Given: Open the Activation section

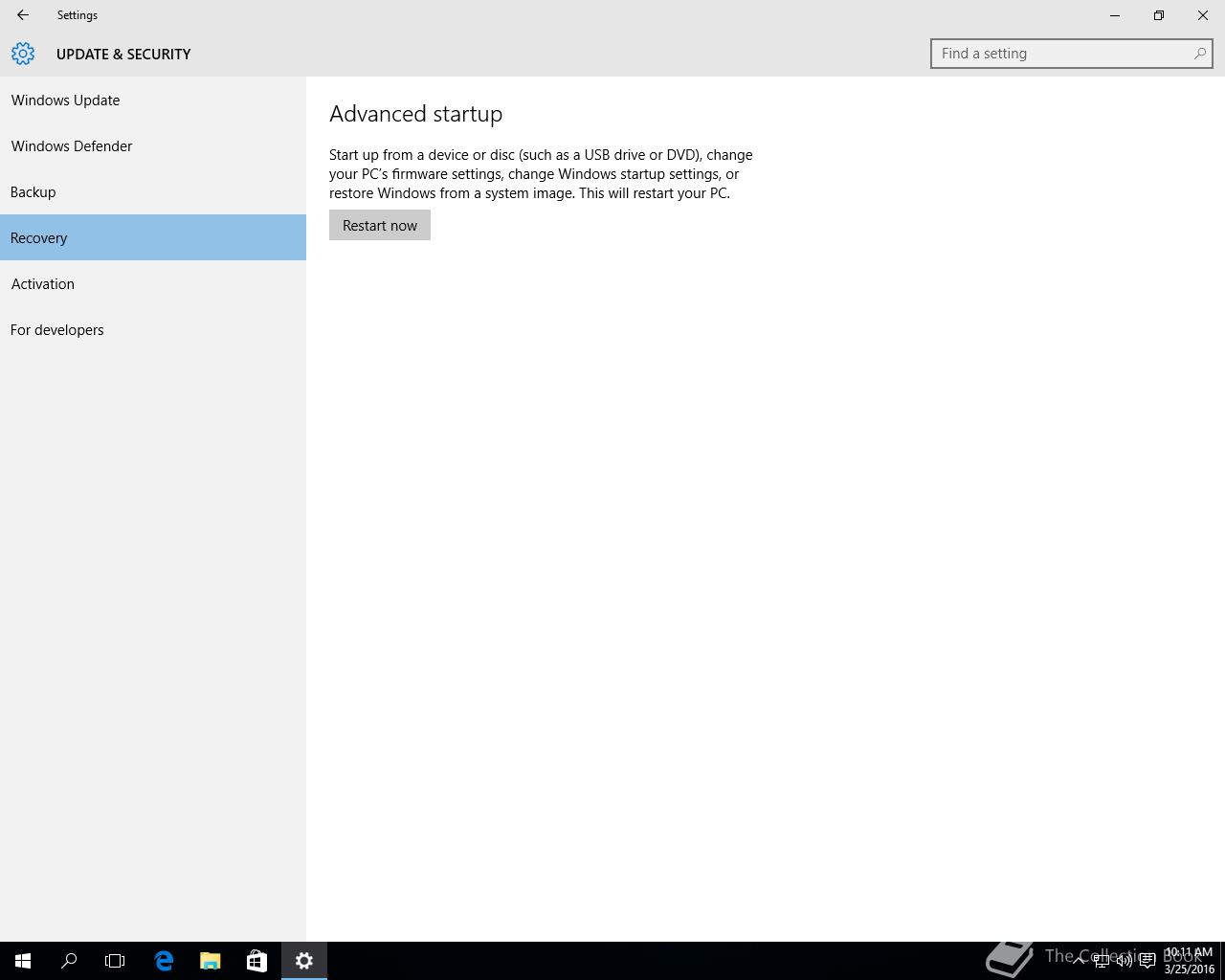Looking at the screenshot, I should 153,283.
